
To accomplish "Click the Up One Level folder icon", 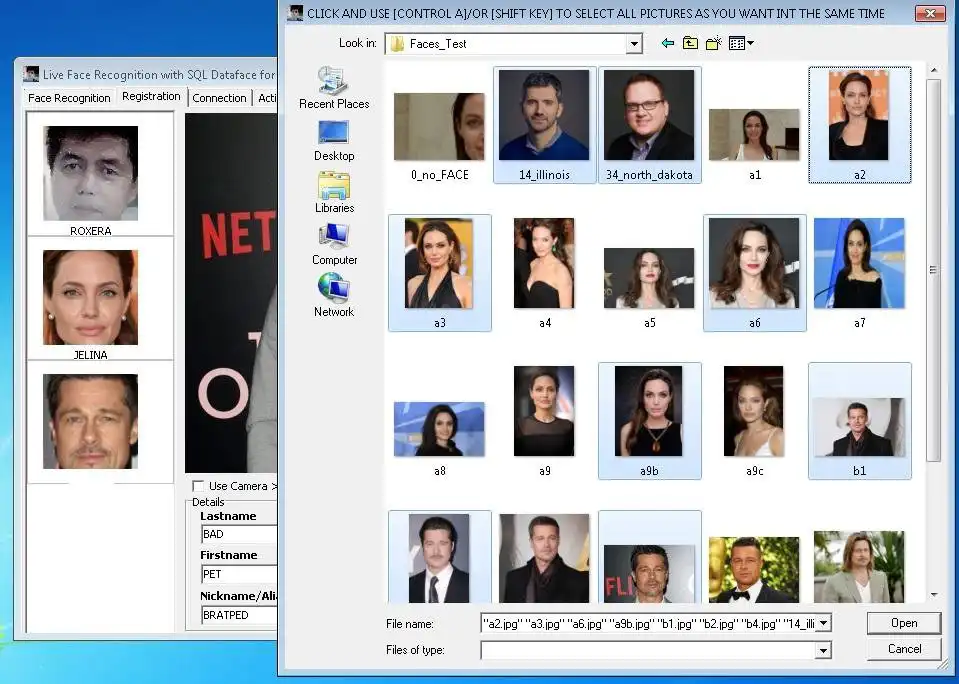I will pos(691,43).
